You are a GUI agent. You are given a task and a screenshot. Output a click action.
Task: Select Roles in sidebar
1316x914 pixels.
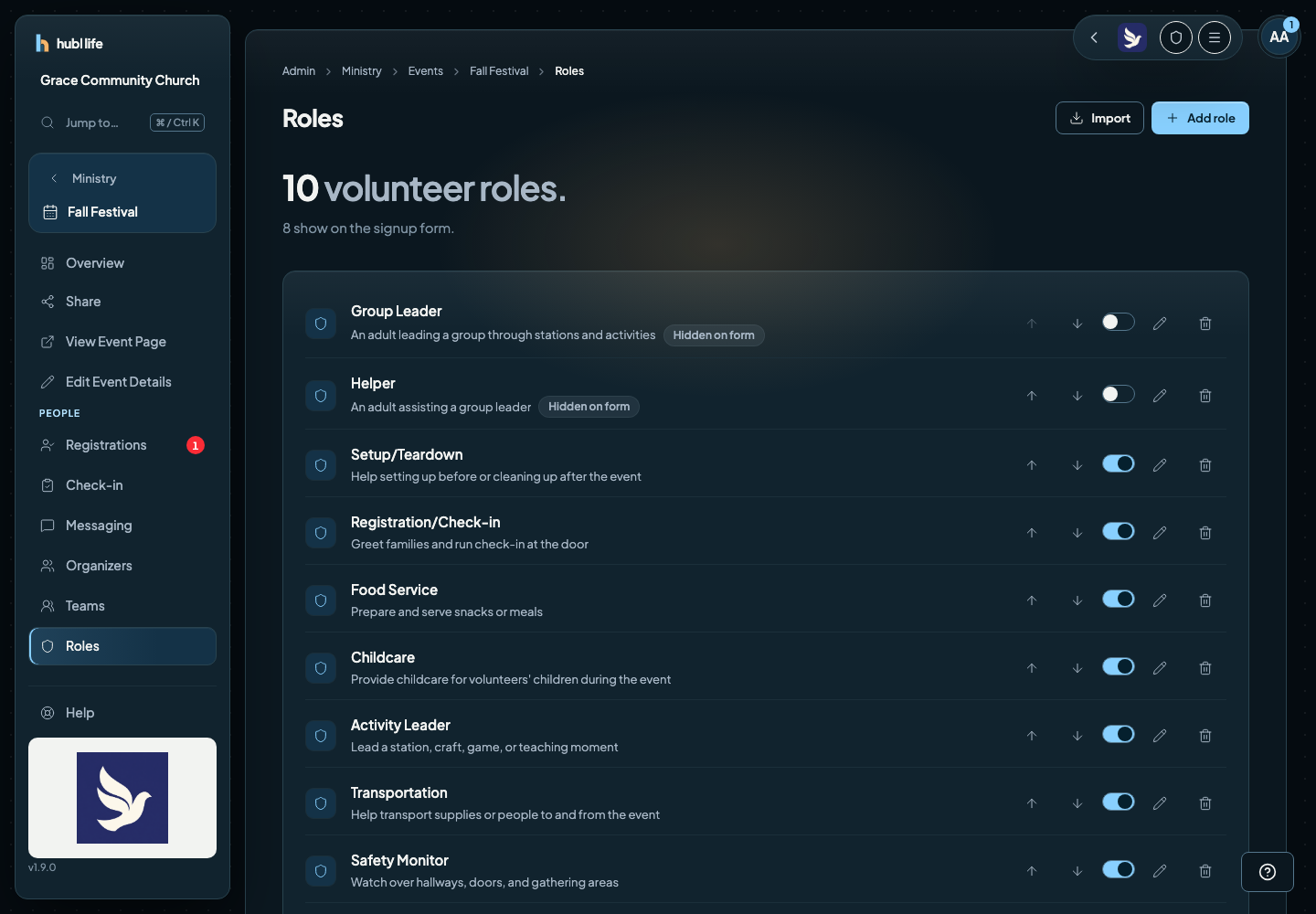[x=122, y=646]
